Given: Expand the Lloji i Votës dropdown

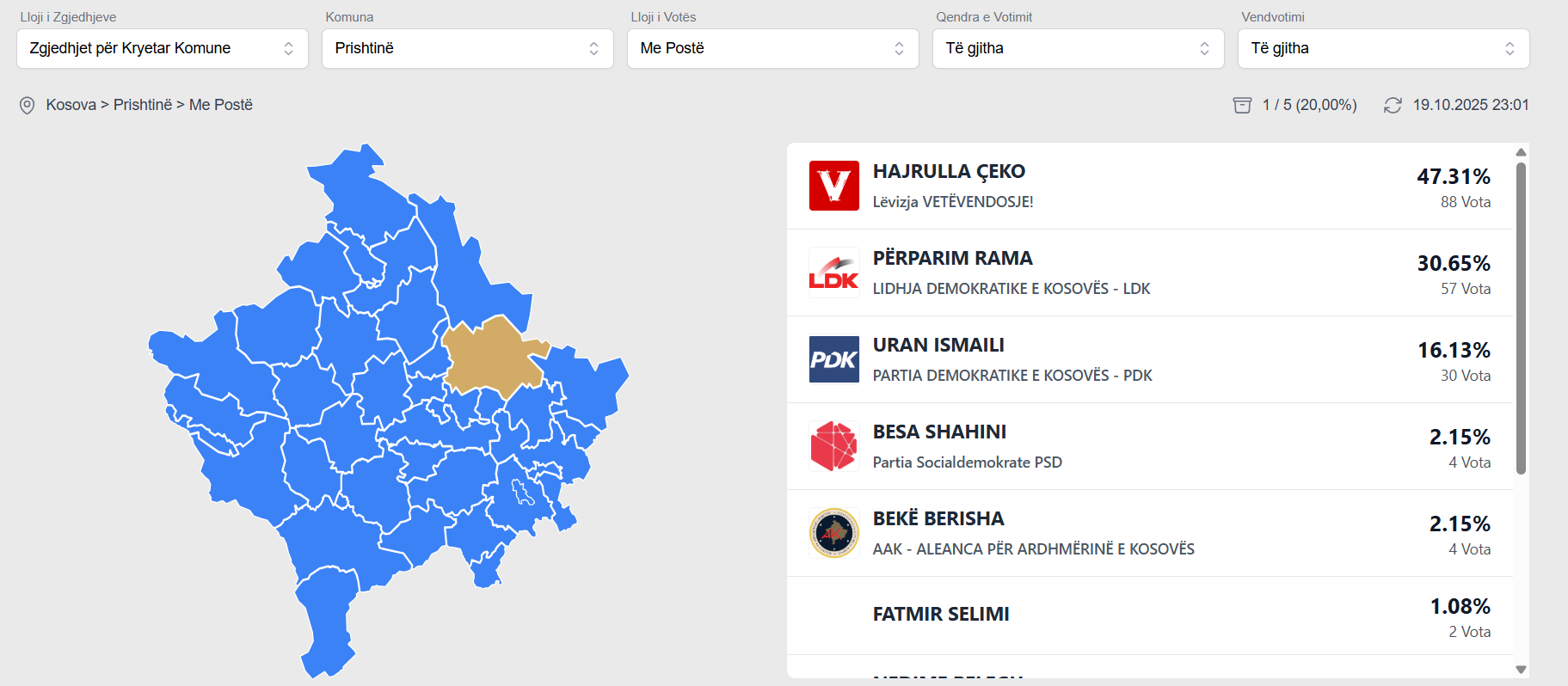Looking at the screenshot, I should [x=773, y=48].
